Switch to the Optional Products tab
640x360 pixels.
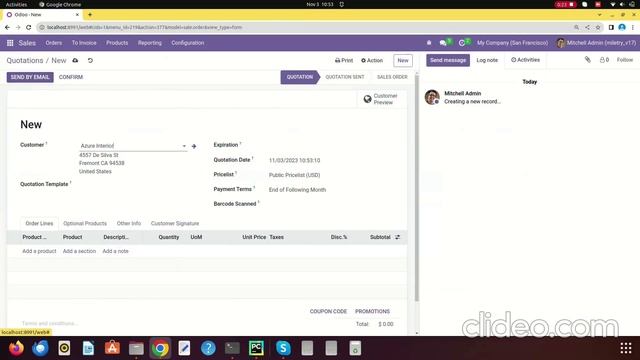point(85,224)
